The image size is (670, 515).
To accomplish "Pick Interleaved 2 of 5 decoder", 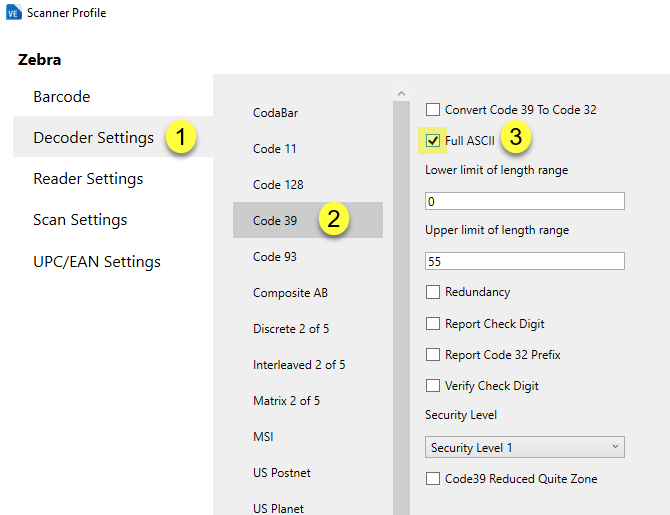I will point(299,365).
